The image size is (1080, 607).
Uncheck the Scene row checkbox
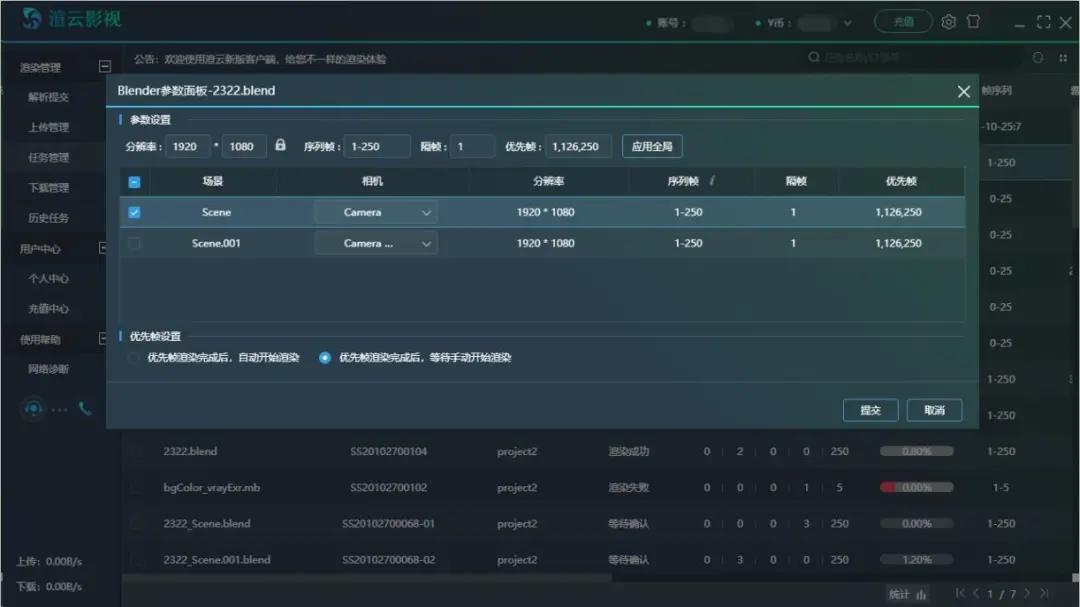tap(135, 212)
